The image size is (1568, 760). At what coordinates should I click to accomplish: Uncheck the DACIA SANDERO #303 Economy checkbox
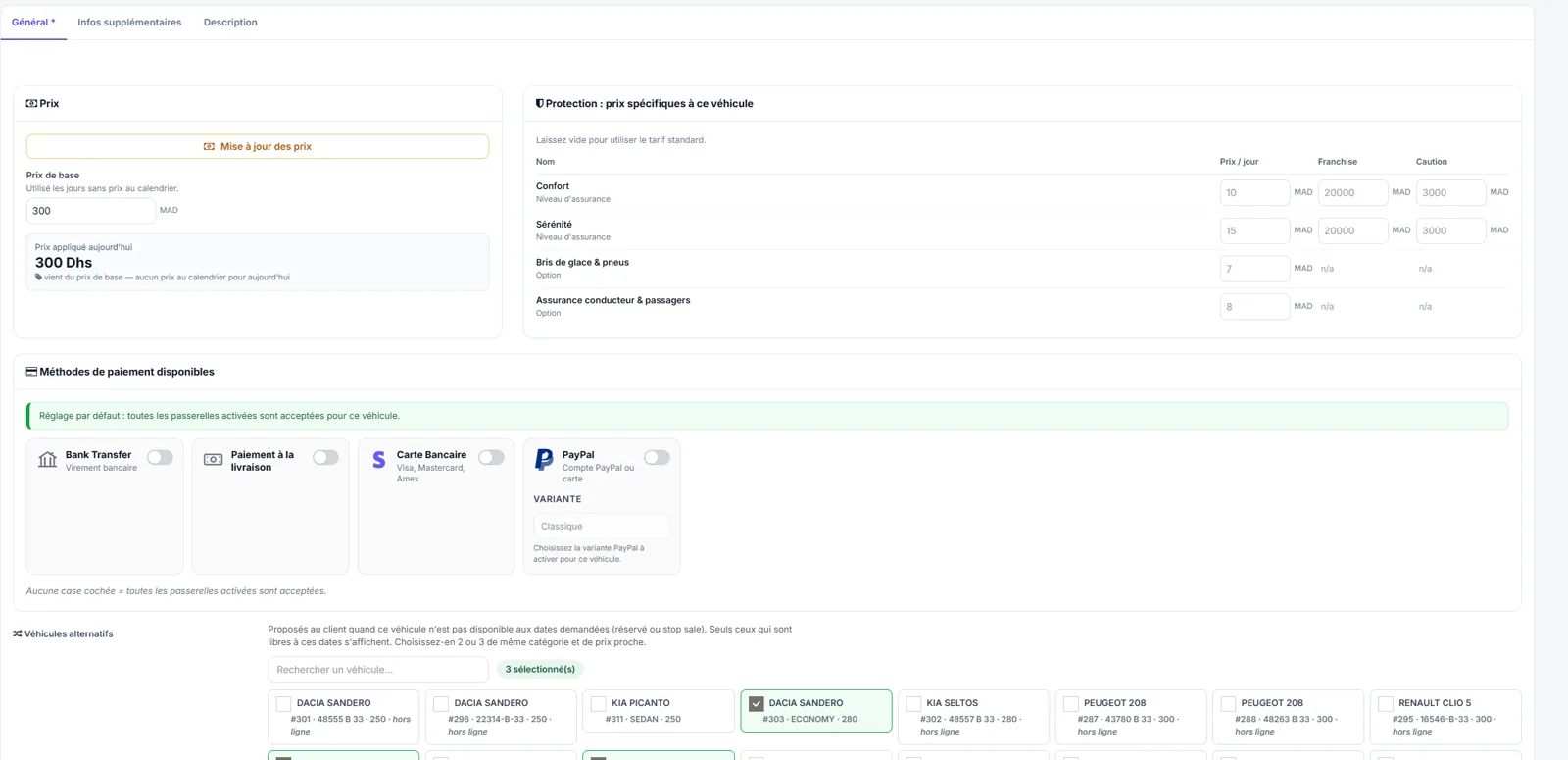pyautogui.click(x=757, y=704)
